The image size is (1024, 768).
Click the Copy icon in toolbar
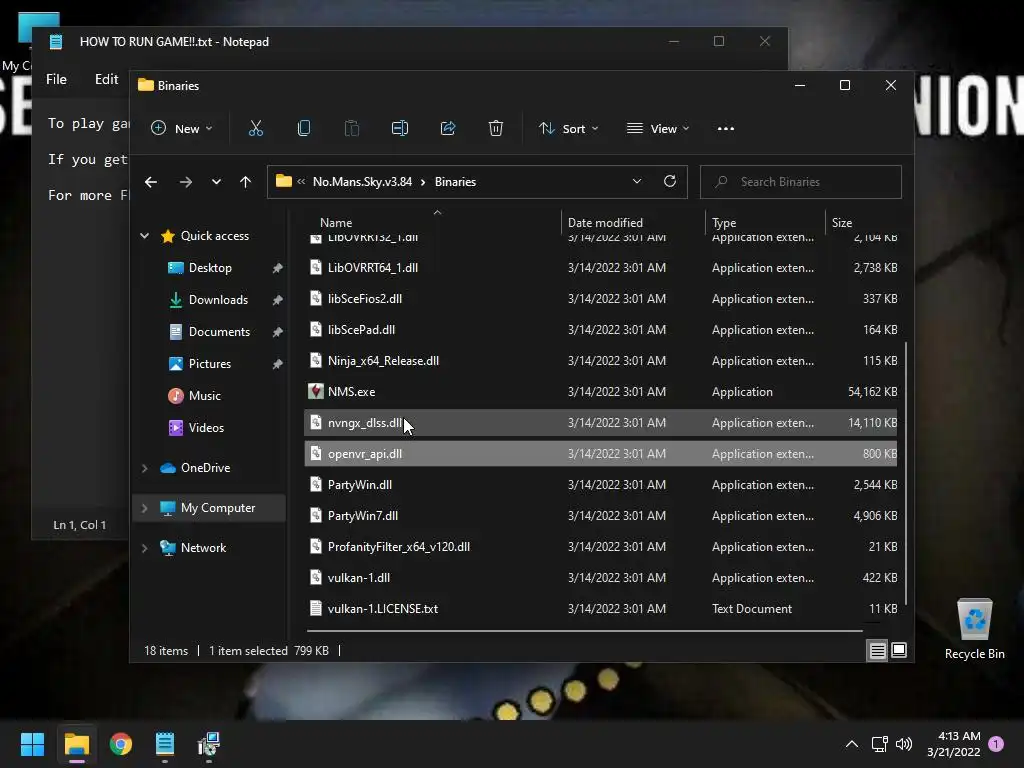point(304,129)
